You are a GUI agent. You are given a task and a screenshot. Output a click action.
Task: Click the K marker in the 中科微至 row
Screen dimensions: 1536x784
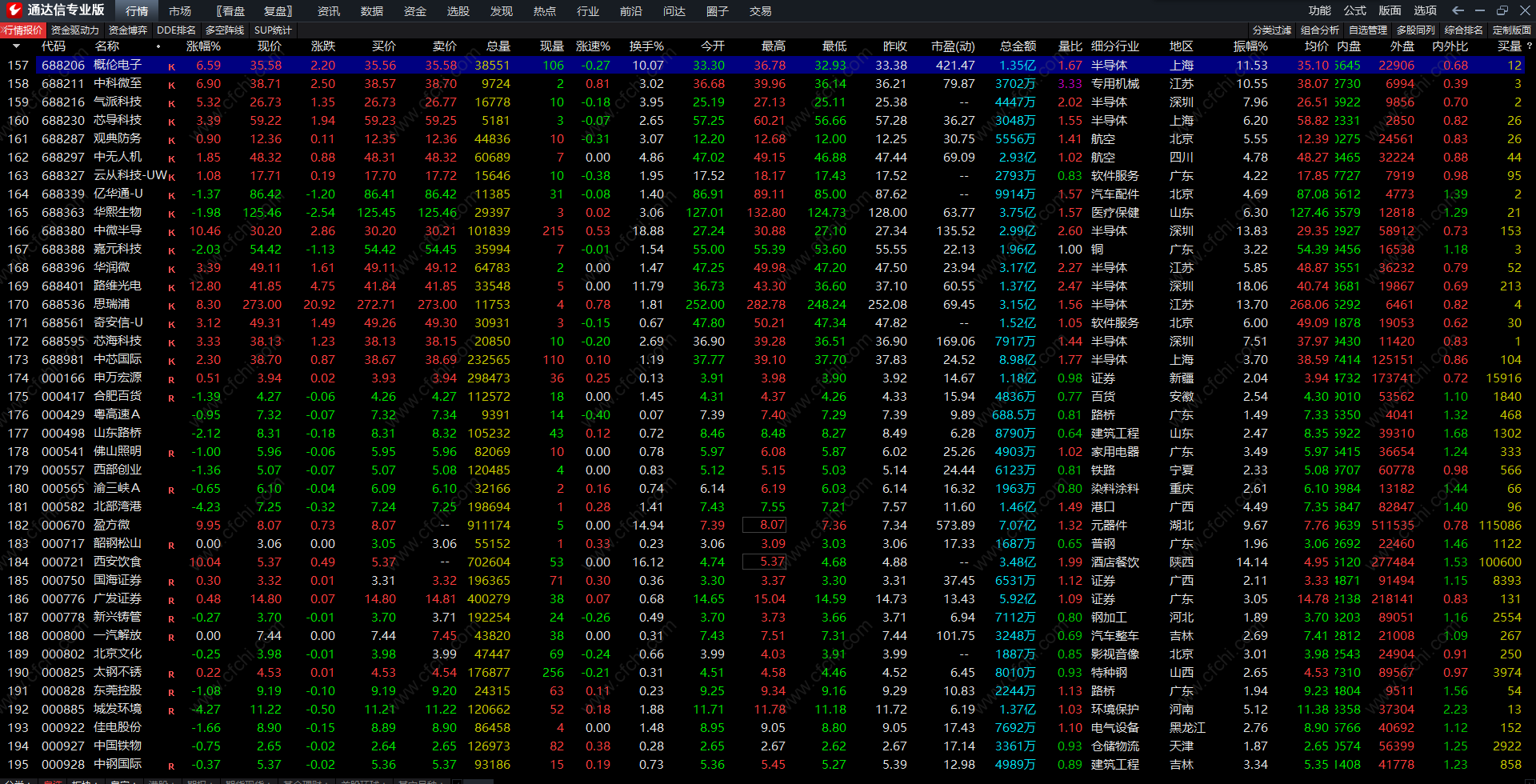click(x=171, y=85)
